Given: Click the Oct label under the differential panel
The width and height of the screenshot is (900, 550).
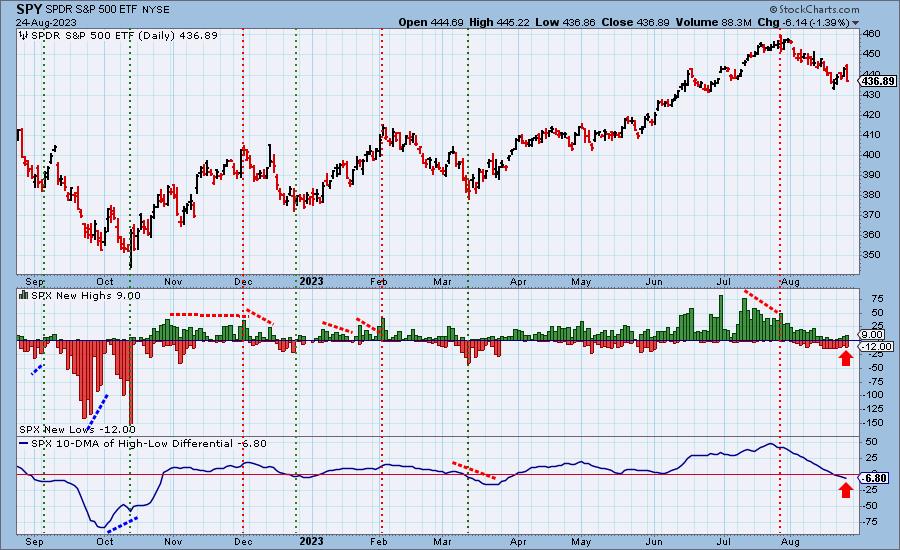Looking at the screenshot, I should click(x=104, y=542).
